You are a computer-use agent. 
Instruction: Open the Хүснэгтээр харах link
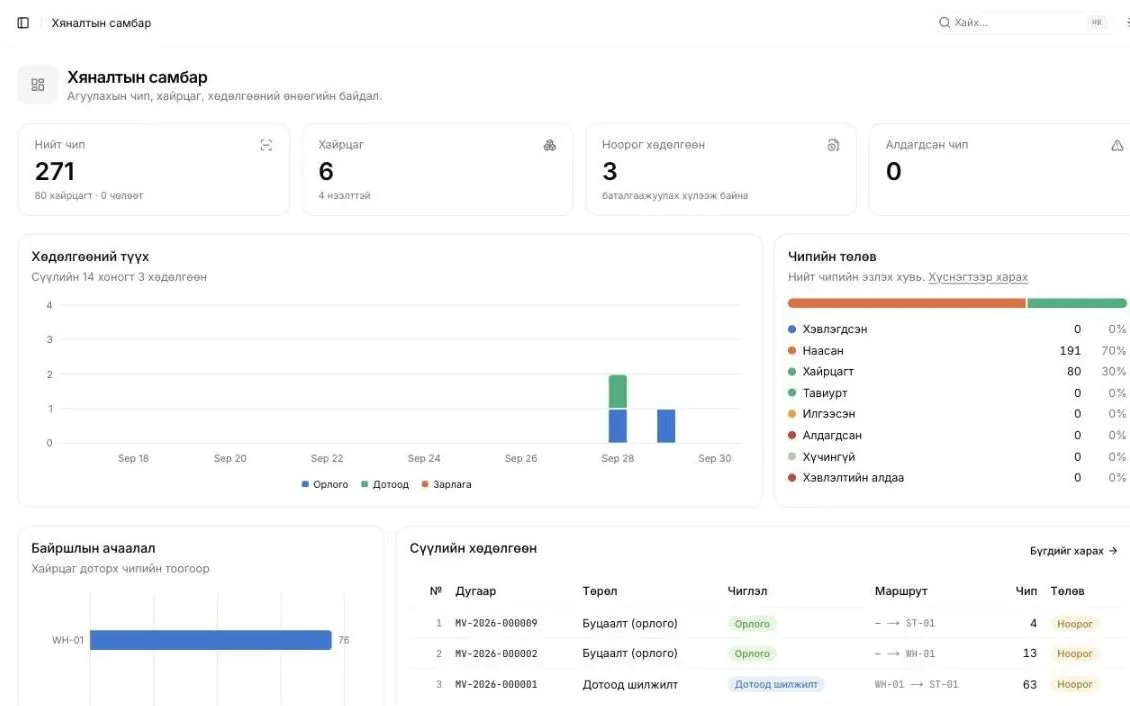(x=978, y=277)
